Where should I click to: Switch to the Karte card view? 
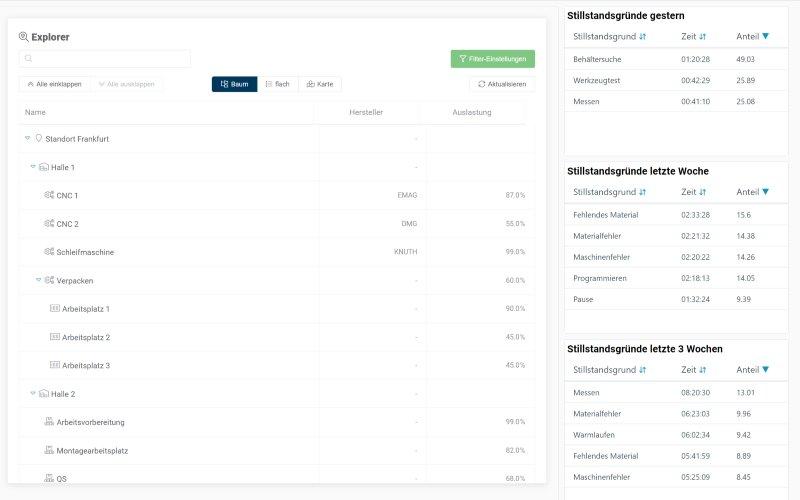click(320, 84)
